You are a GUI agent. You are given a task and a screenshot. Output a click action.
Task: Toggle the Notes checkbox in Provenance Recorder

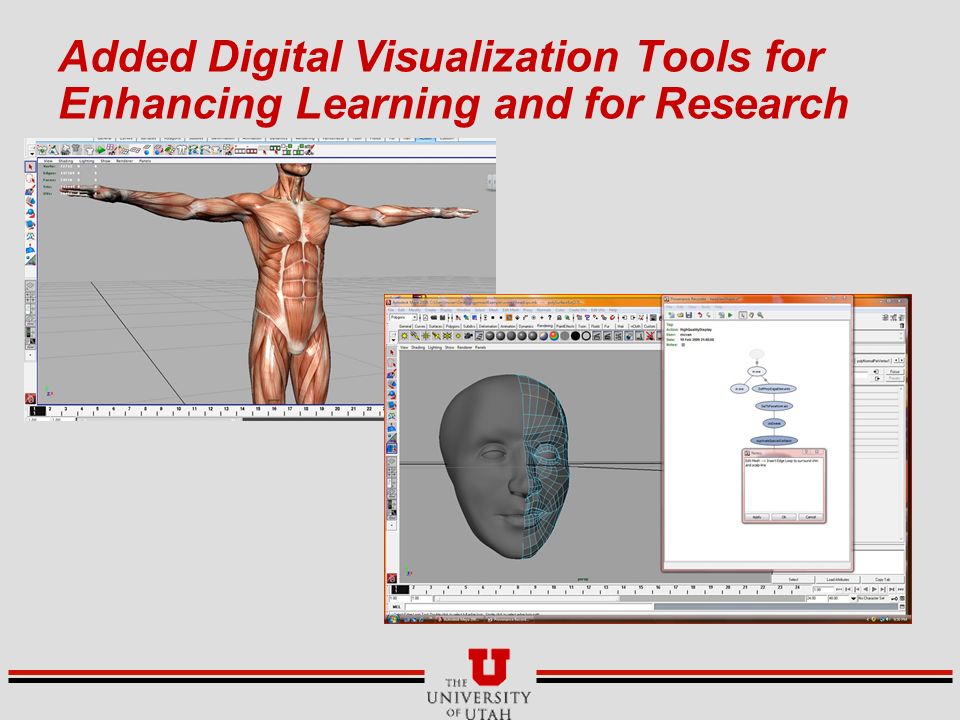[x=683, y=345]
